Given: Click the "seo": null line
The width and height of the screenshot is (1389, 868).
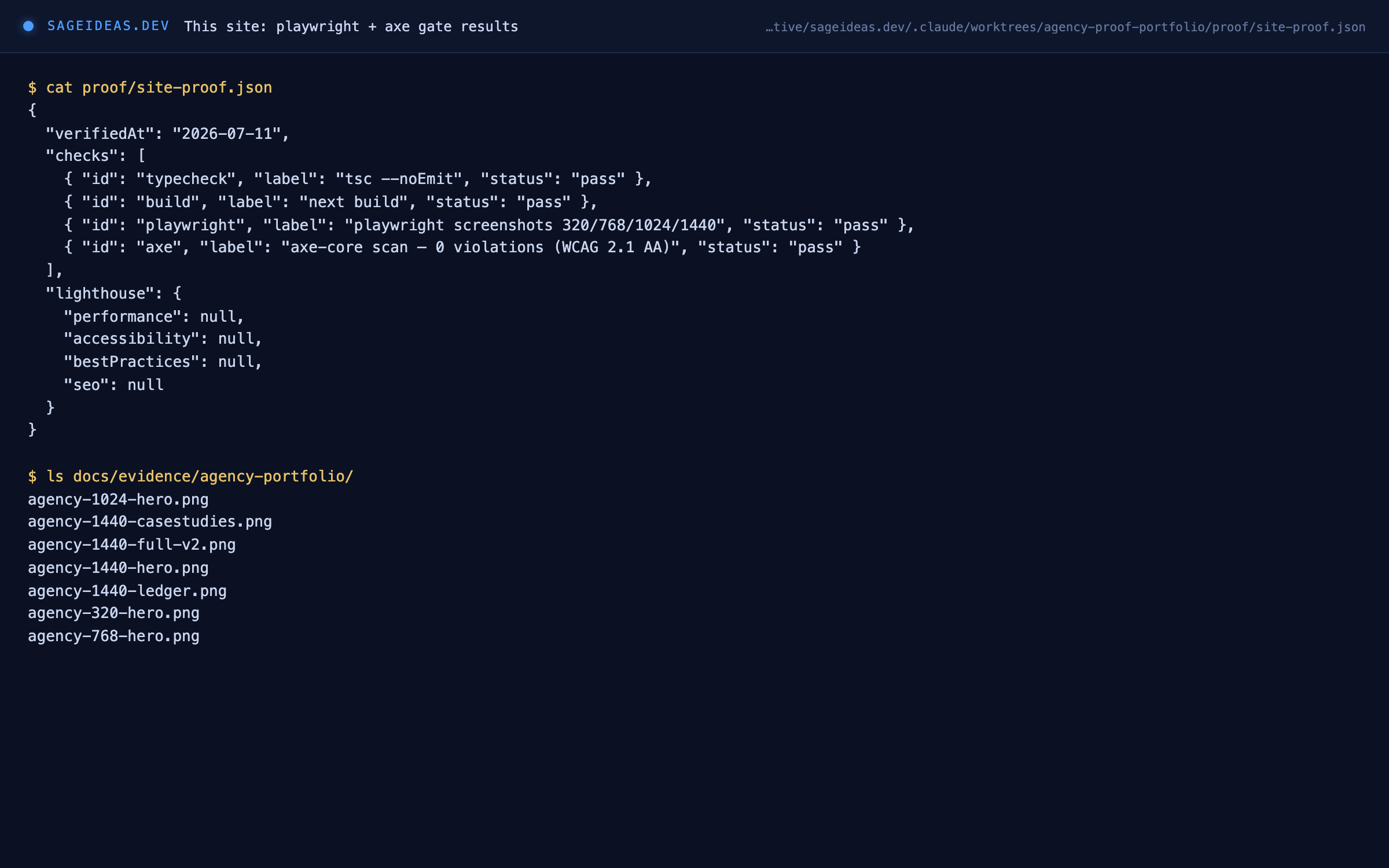Looking at the screenshot, I should pyautogui.click(x=114, y=385).
